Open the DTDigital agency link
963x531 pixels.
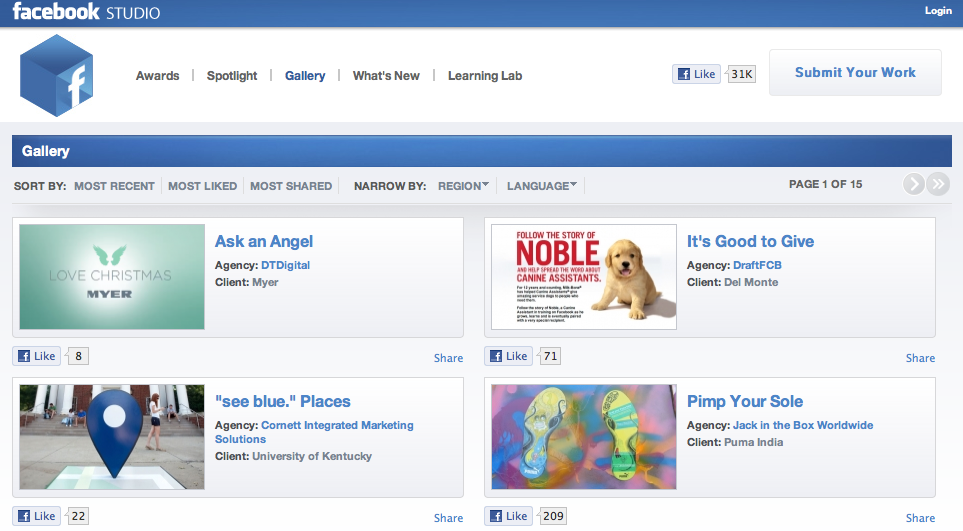click(285, 265)
